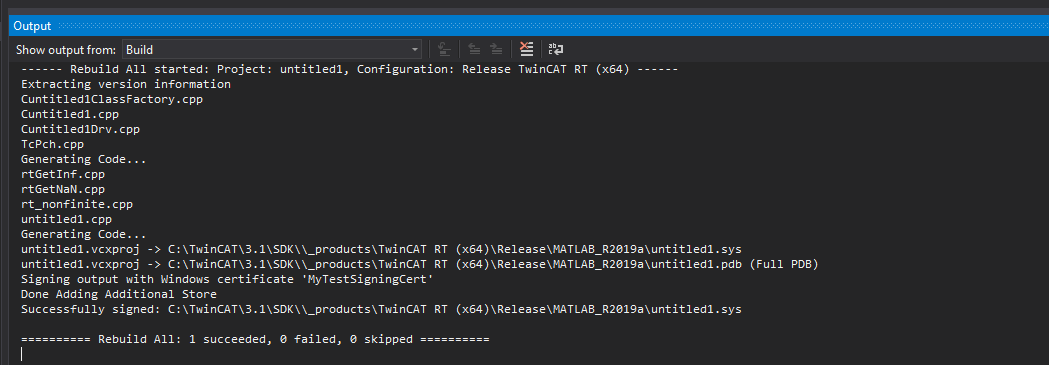Viewport: 1049px width, 365px height.
Task: Click the 'Show output from:' label
Action: coord(66,49)
